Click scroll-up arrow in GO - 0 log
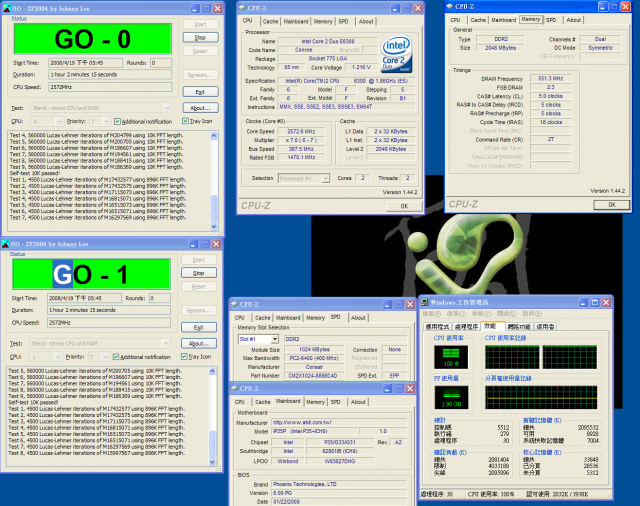640x506 pixels. [x=214, y=135]
